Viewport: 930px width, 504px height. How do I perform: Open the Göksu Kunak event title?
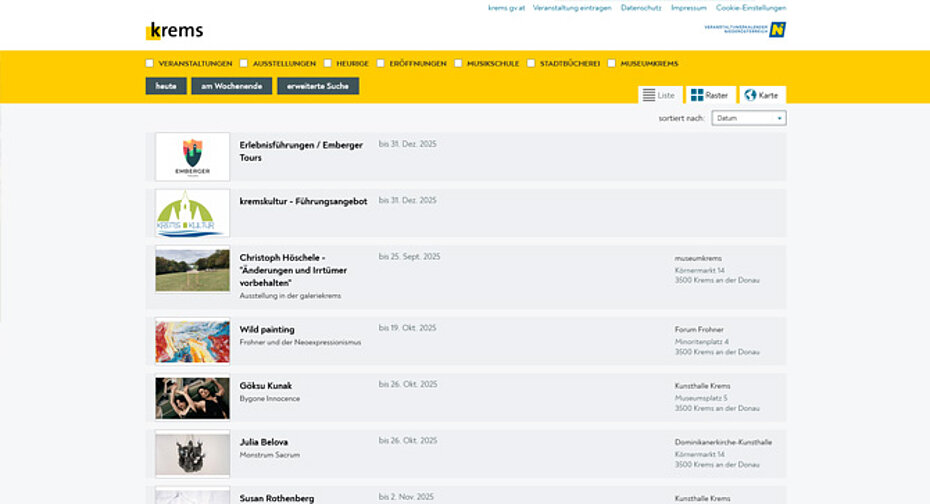coord(266,386)
